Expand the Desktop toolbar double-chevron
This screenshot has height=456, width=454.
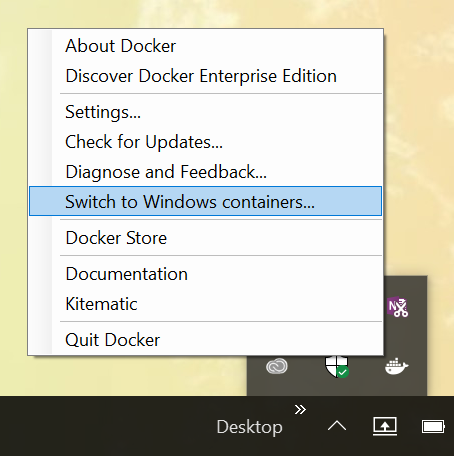pos(300,409)
